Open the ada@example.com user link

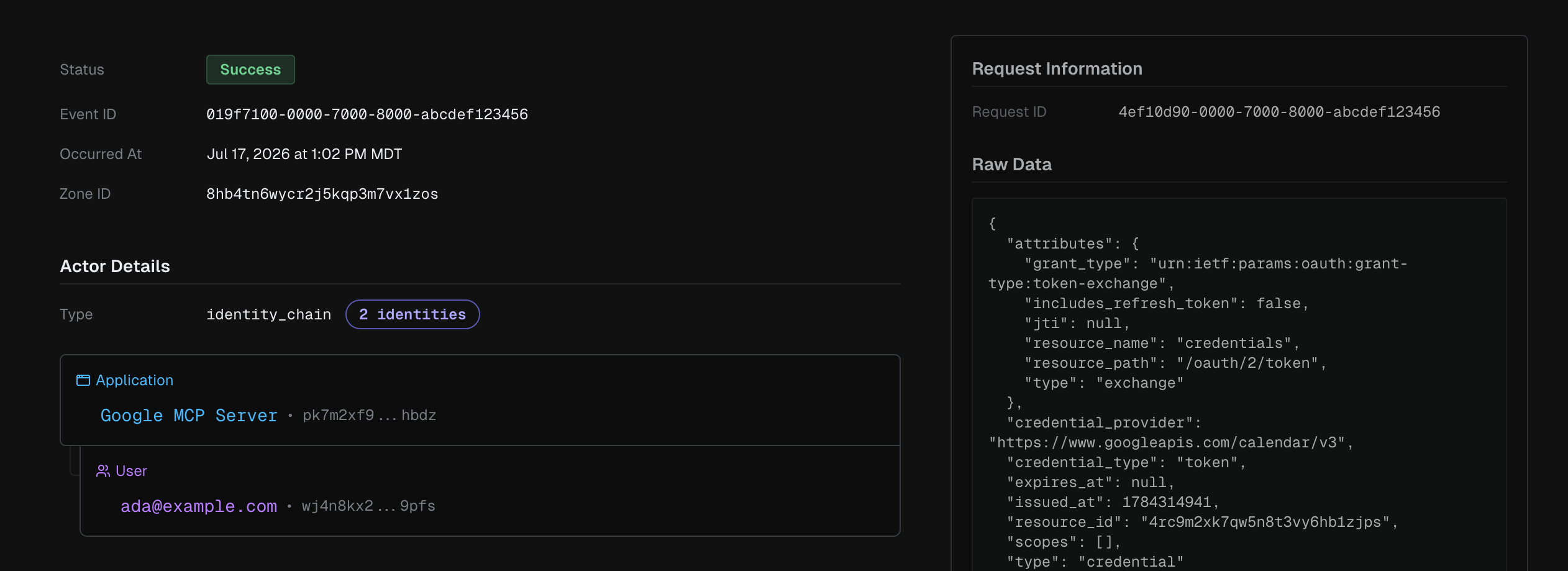tap(199, 506)
